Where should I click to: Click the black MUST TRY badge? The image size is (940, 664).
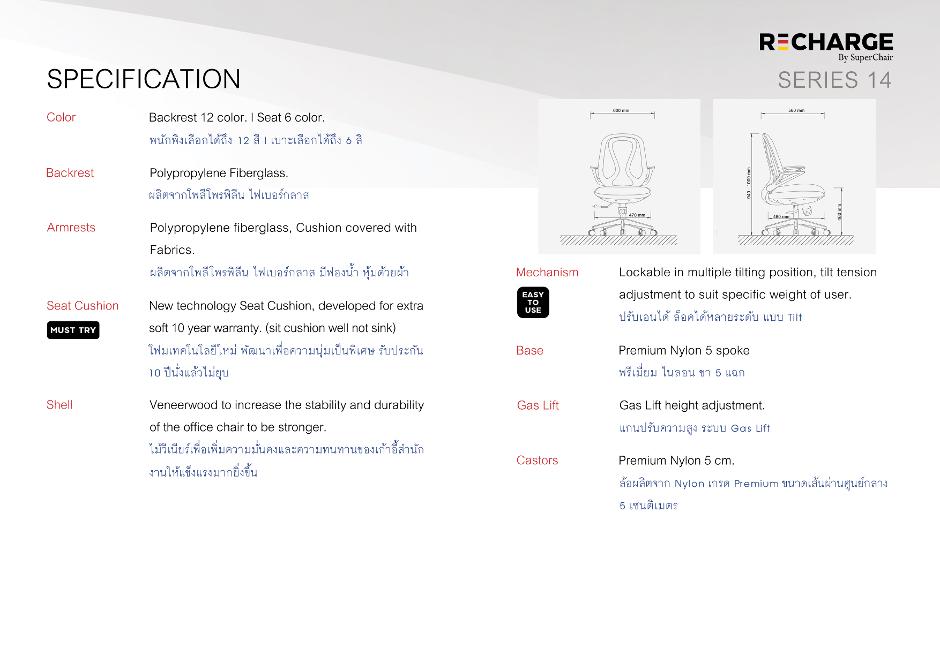(73, 330)
